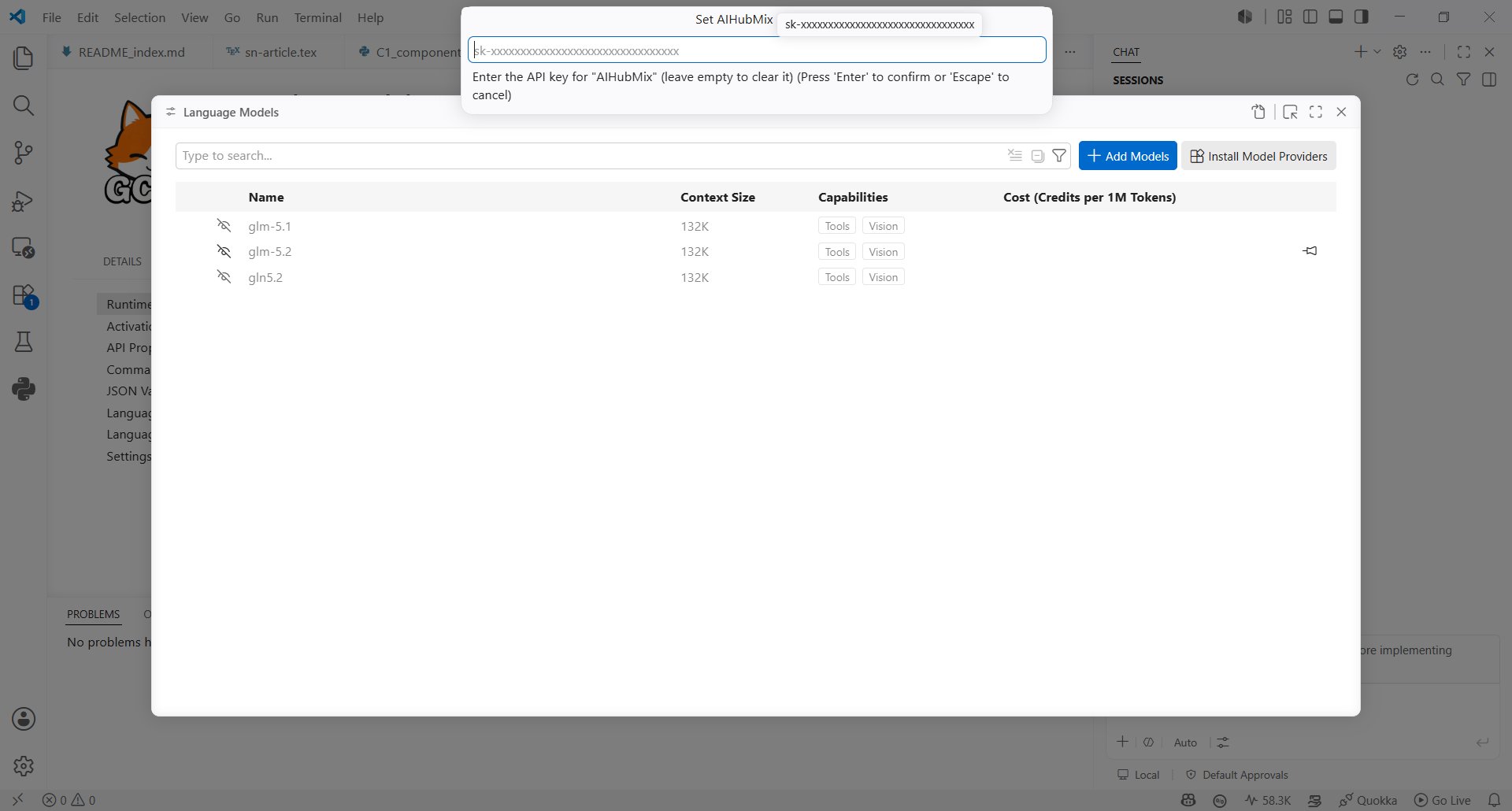Open the Manage gear in activity bar
1512x811 pixels.
(24, 765)
